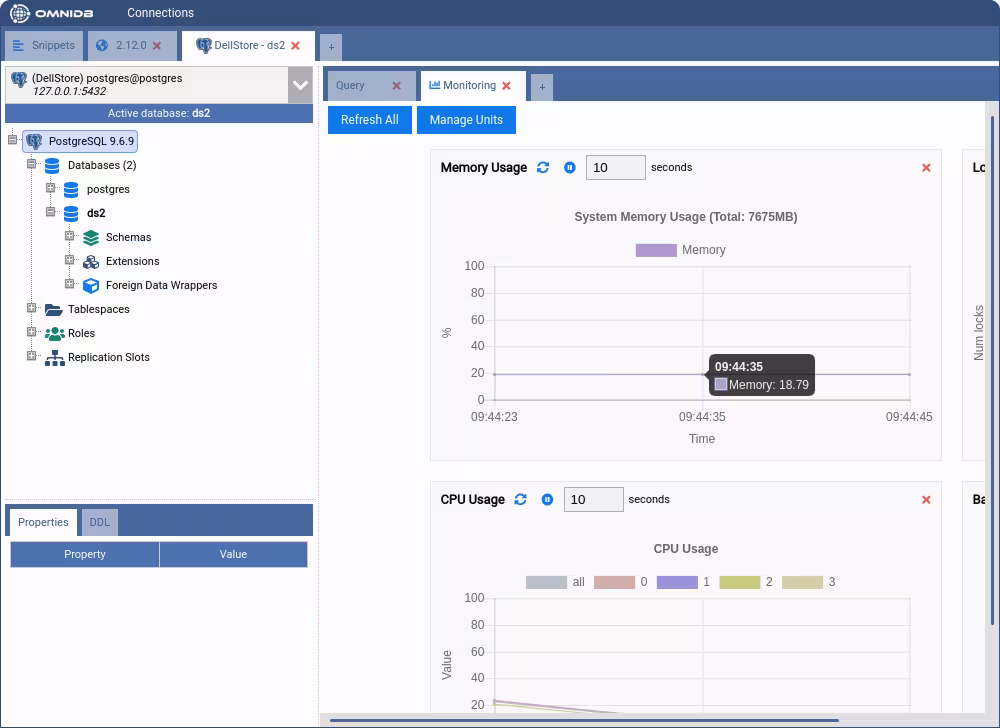The width and height of the screenshot is (1000, 728).
Task: Refresh the CPU Usage unit
Action: tap(520, 499)
